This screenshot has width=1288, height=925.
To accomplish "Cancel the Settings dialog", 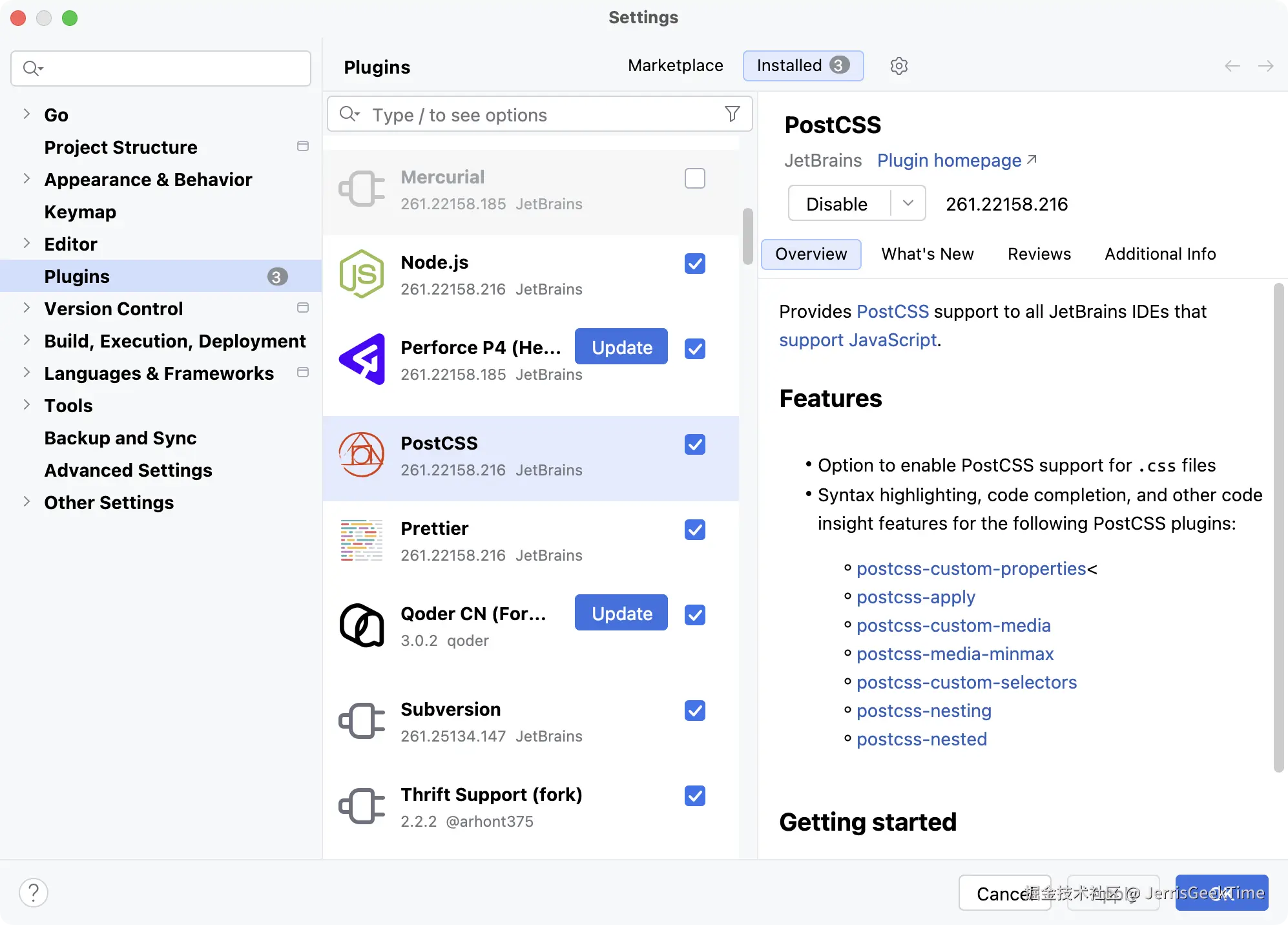I will pos(1004,893).
